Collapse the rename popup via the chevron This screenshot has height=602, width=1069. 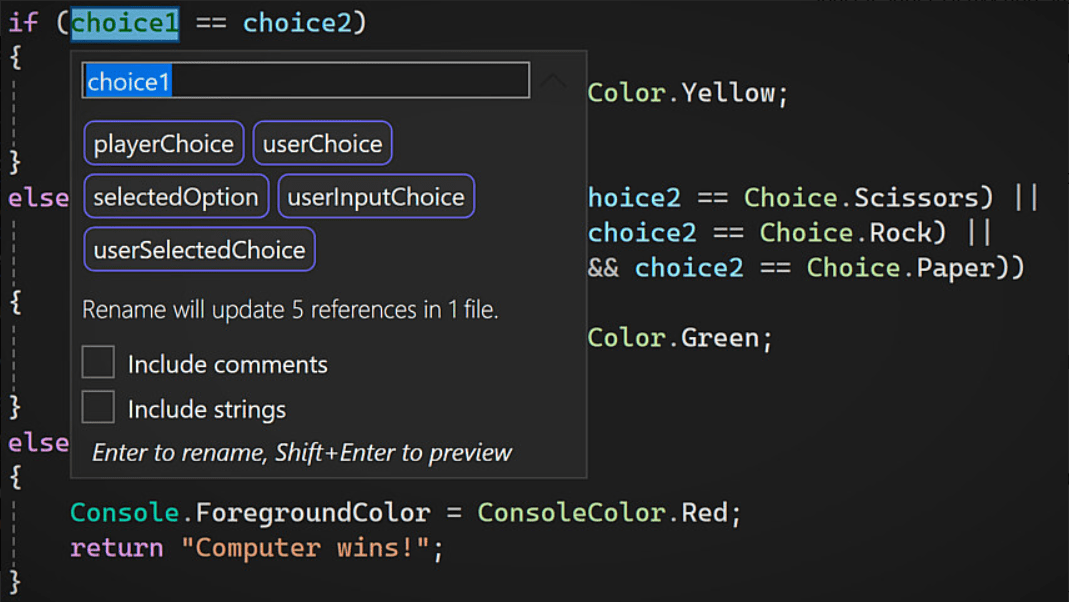coord(553,80)
